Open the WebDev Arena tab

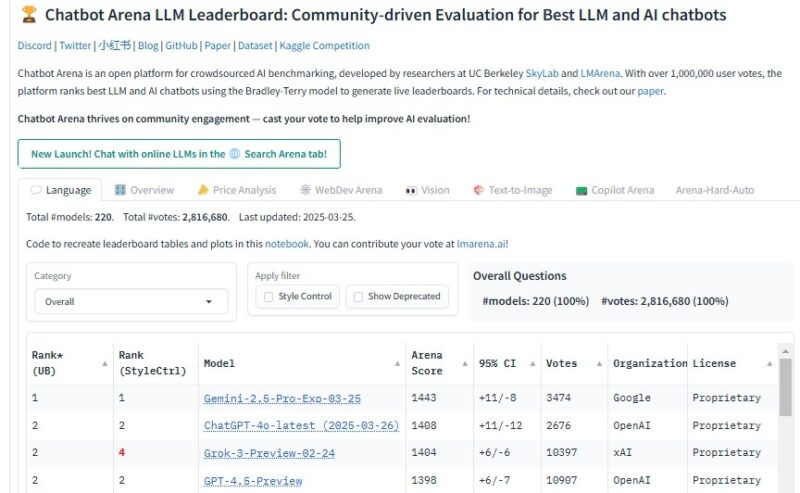340,190
